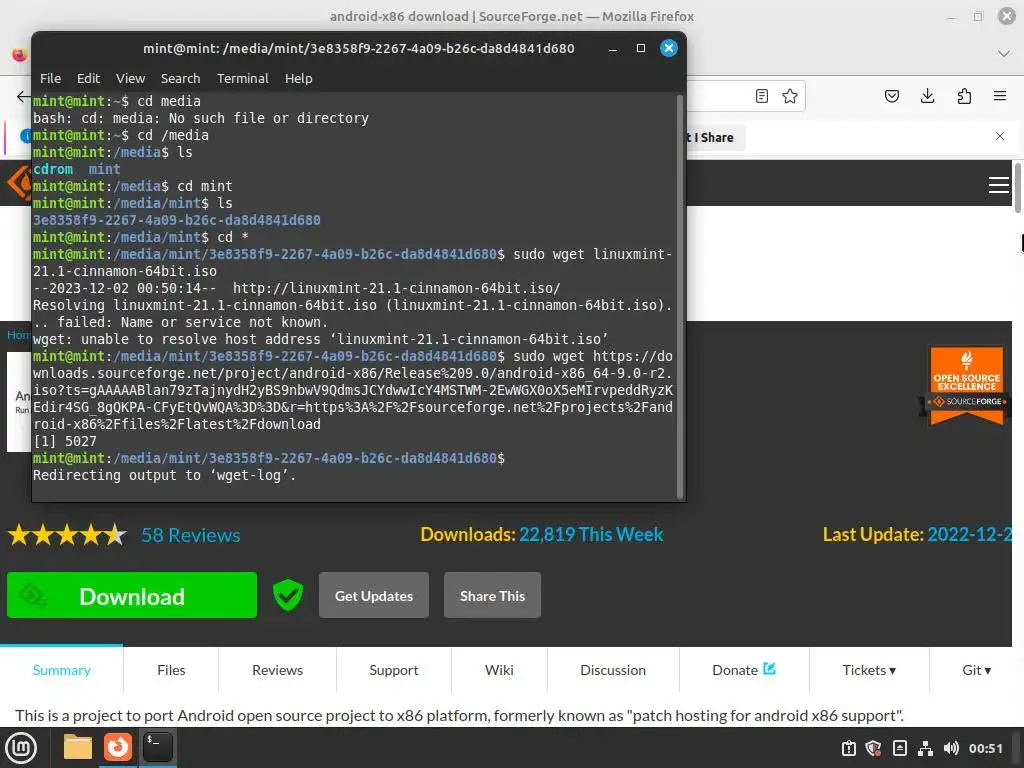
Task: Open volume control tray icon
Action: pyautogui.click(x=951, y=748)
